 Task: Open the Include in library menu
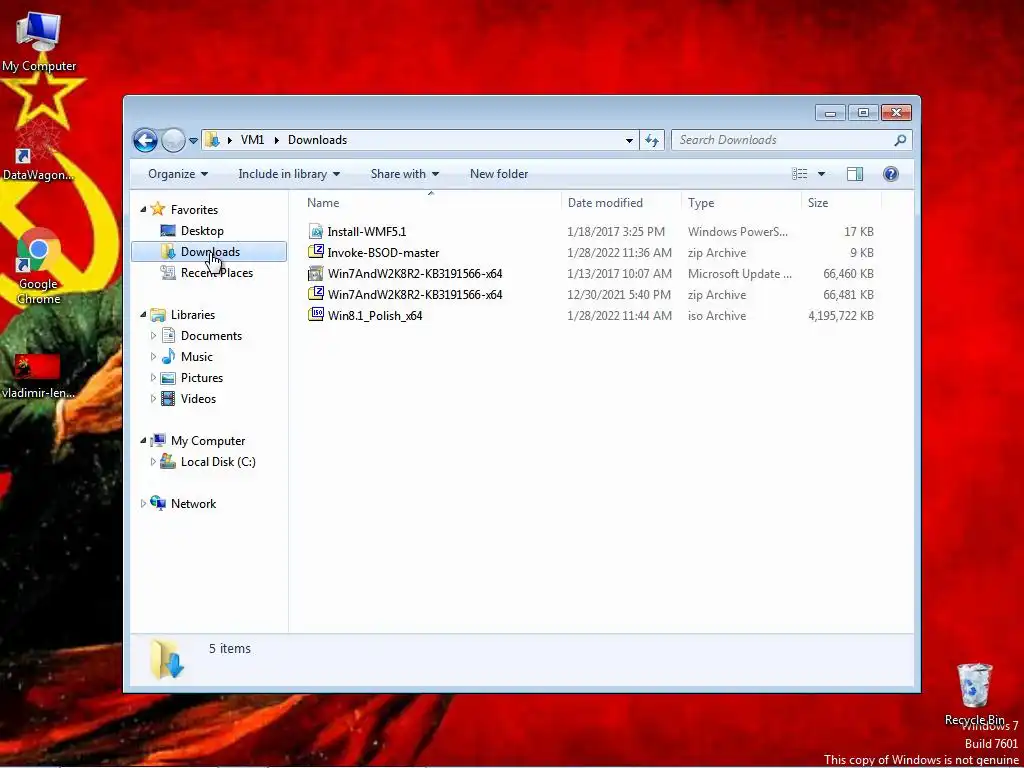(x=289, y=174)
